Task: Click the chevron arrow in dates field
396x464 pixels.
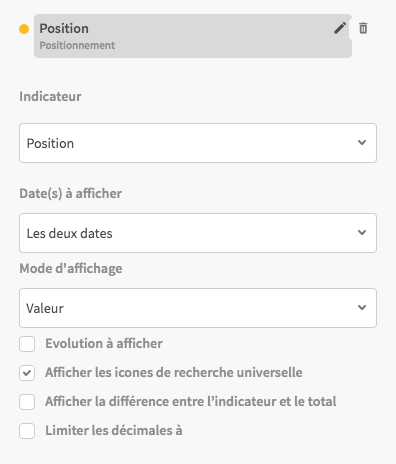Action: [x=362, y=232]
